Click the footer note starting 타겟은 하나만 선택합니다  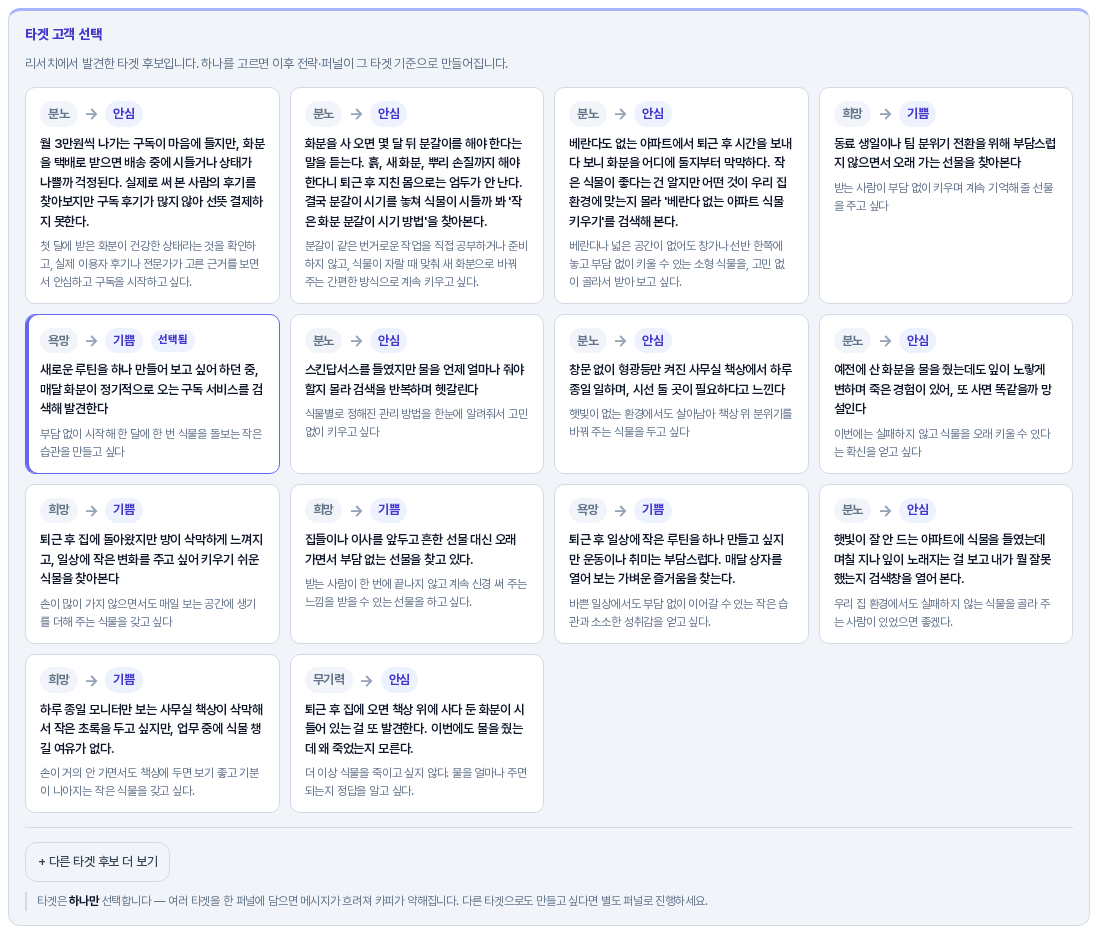(373, 901)
